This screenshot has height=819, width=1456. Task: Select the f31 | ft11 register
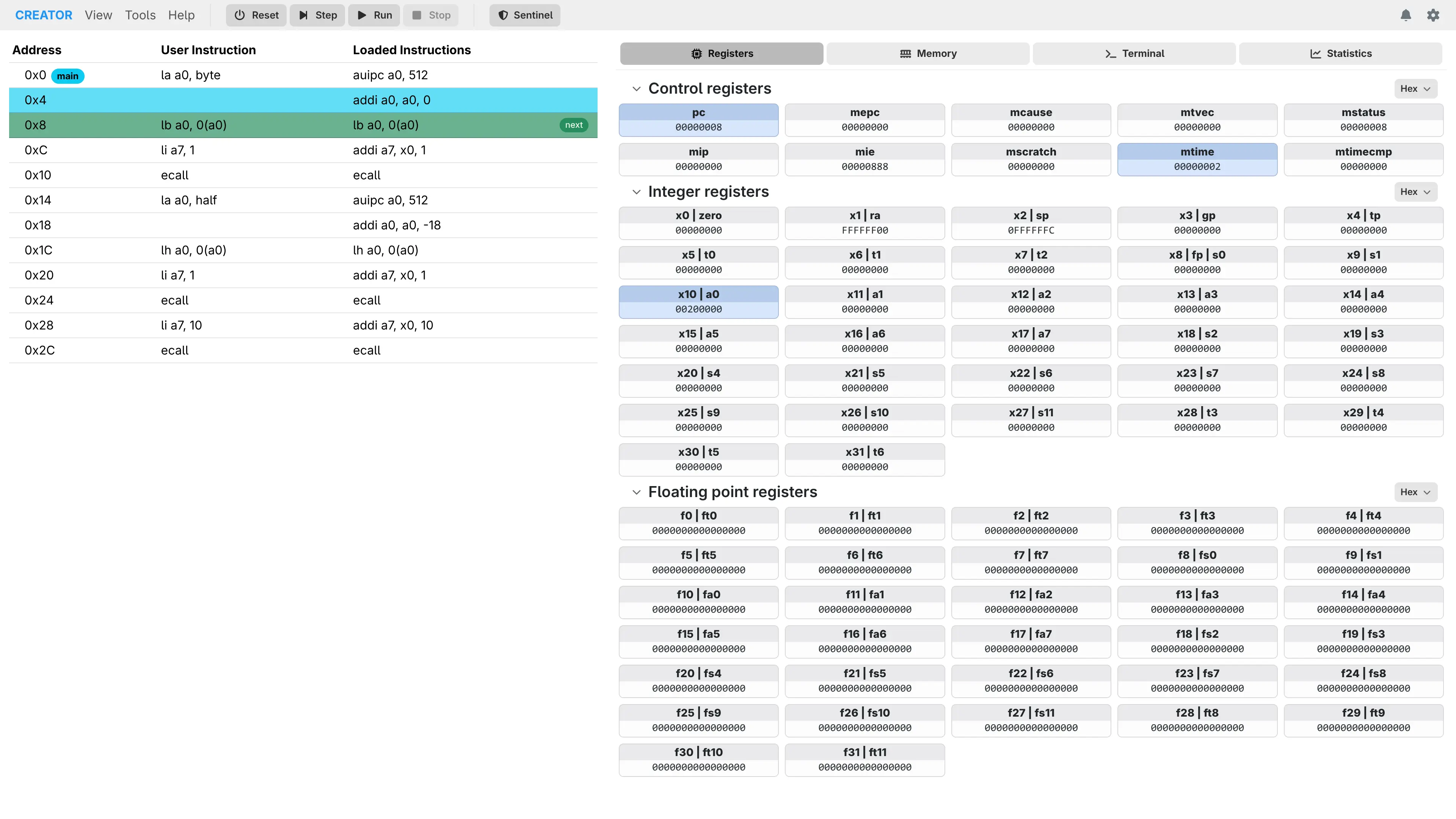pyautogui.click(x=865, y=759)
